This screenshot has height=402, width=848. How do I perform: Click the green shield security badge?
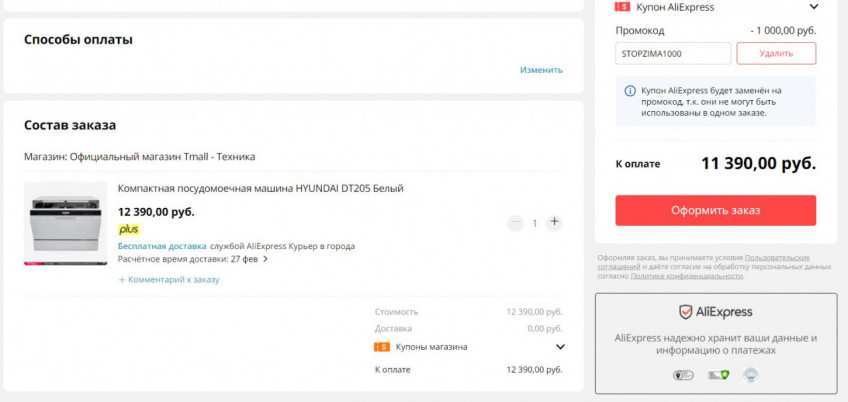pos(718,375)
